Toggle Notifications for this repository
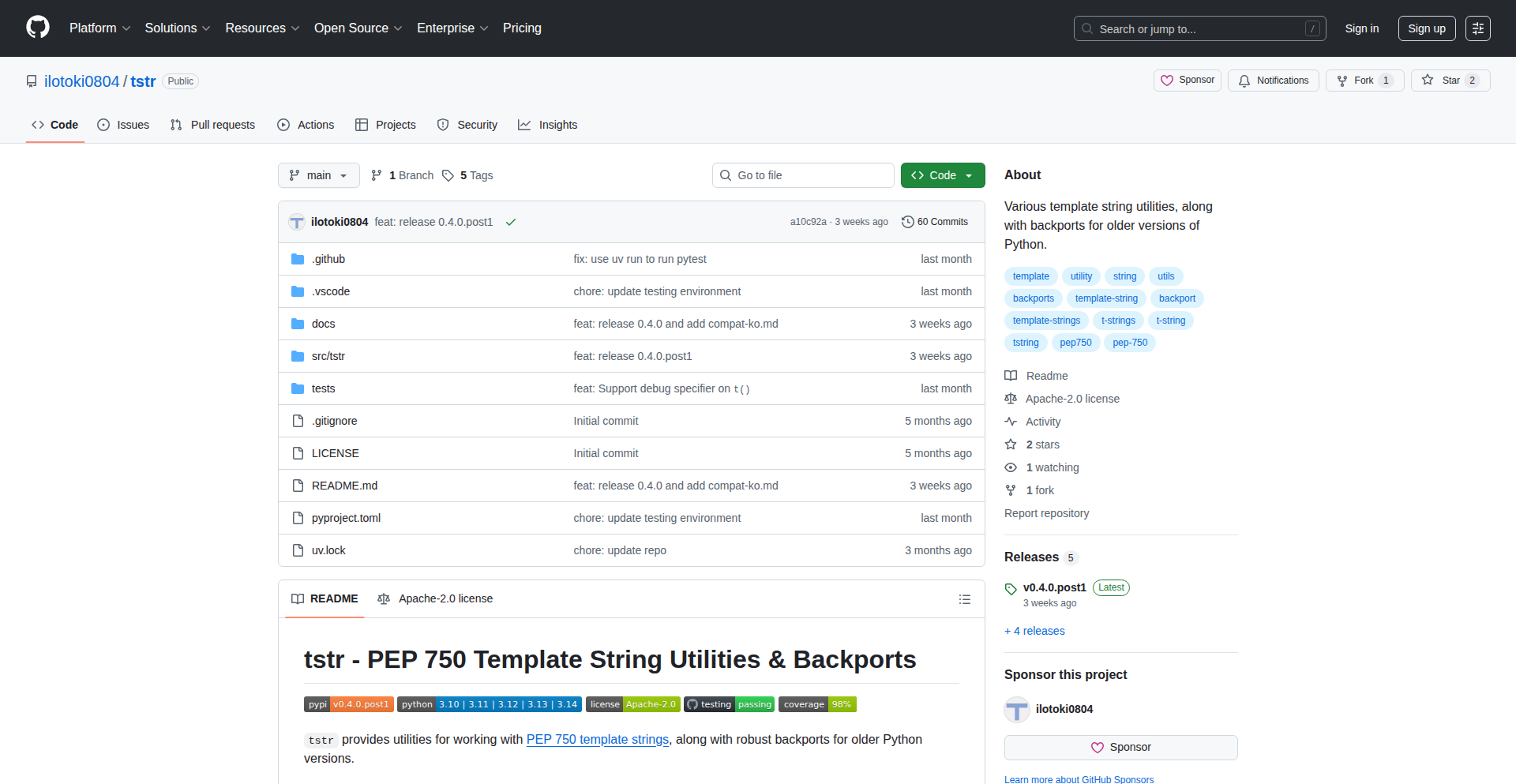This screenshot has width=1516, height=784. pyautogui.click(x=1273, y=81)
